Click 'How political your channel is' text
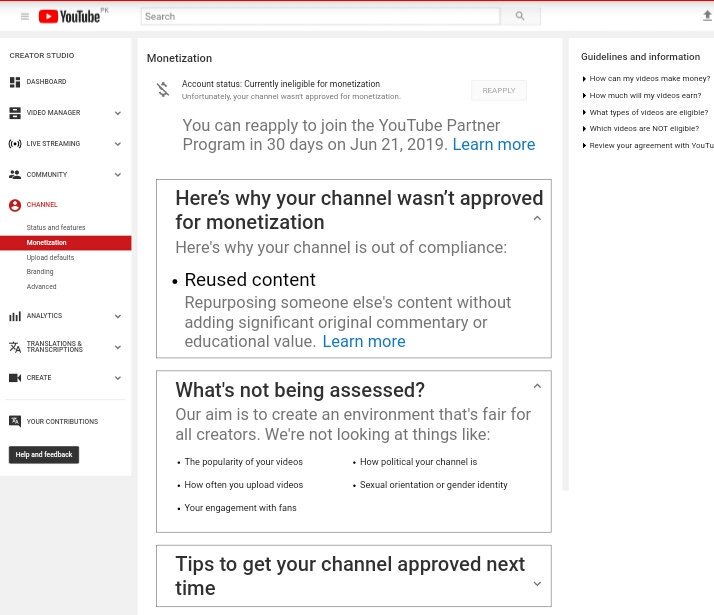The image size is (714, 615). [418, 462]
